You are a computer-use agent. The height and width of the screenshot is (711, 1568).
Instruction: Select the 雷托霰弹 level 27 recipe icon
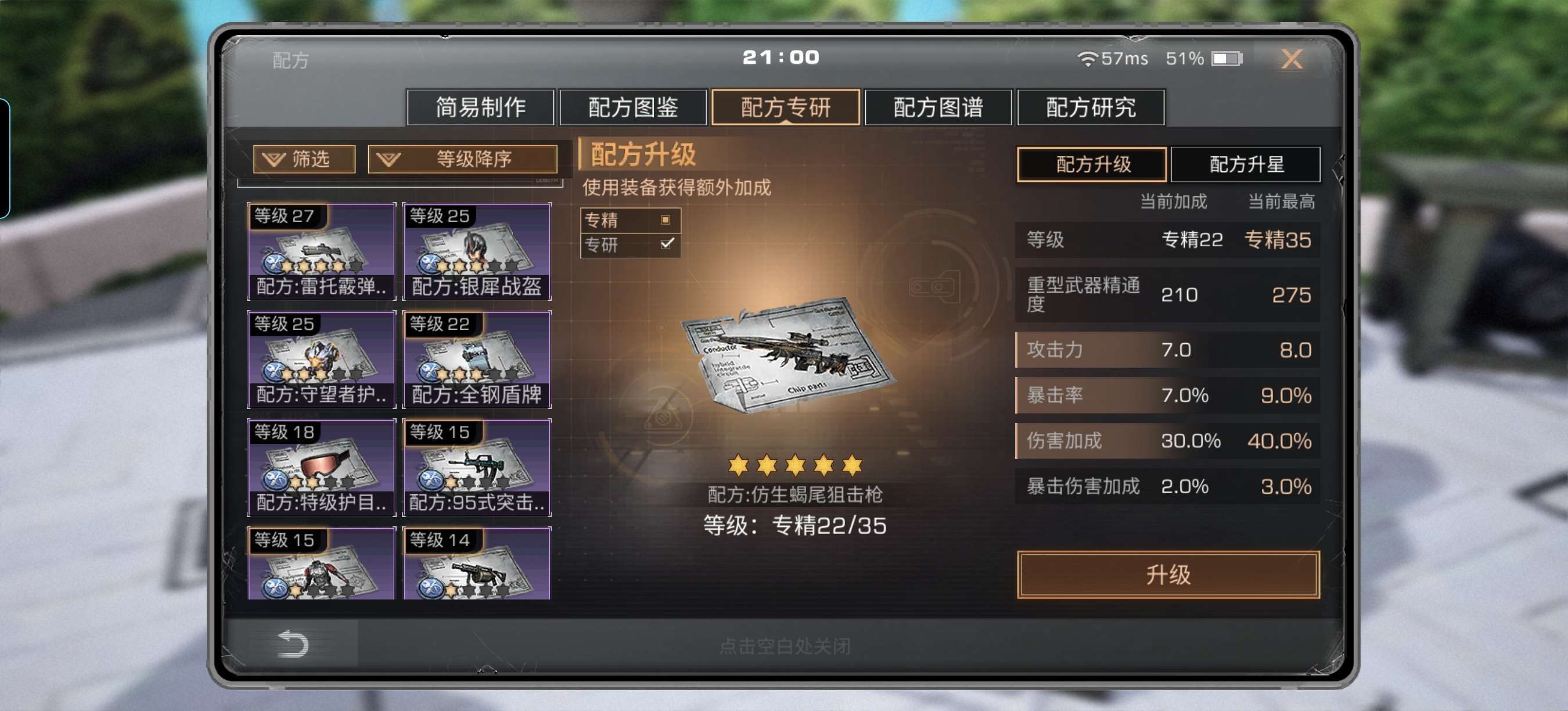321,251
